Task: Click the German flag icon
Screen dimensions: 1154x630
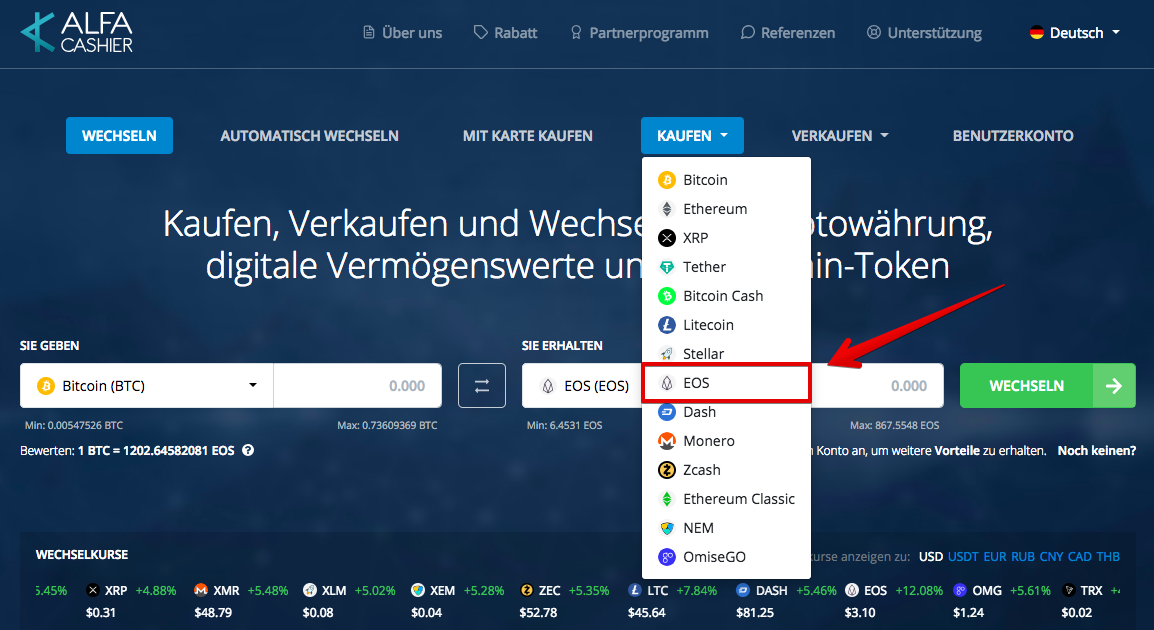Action: pyautogui.click(x=1037, y=32)
